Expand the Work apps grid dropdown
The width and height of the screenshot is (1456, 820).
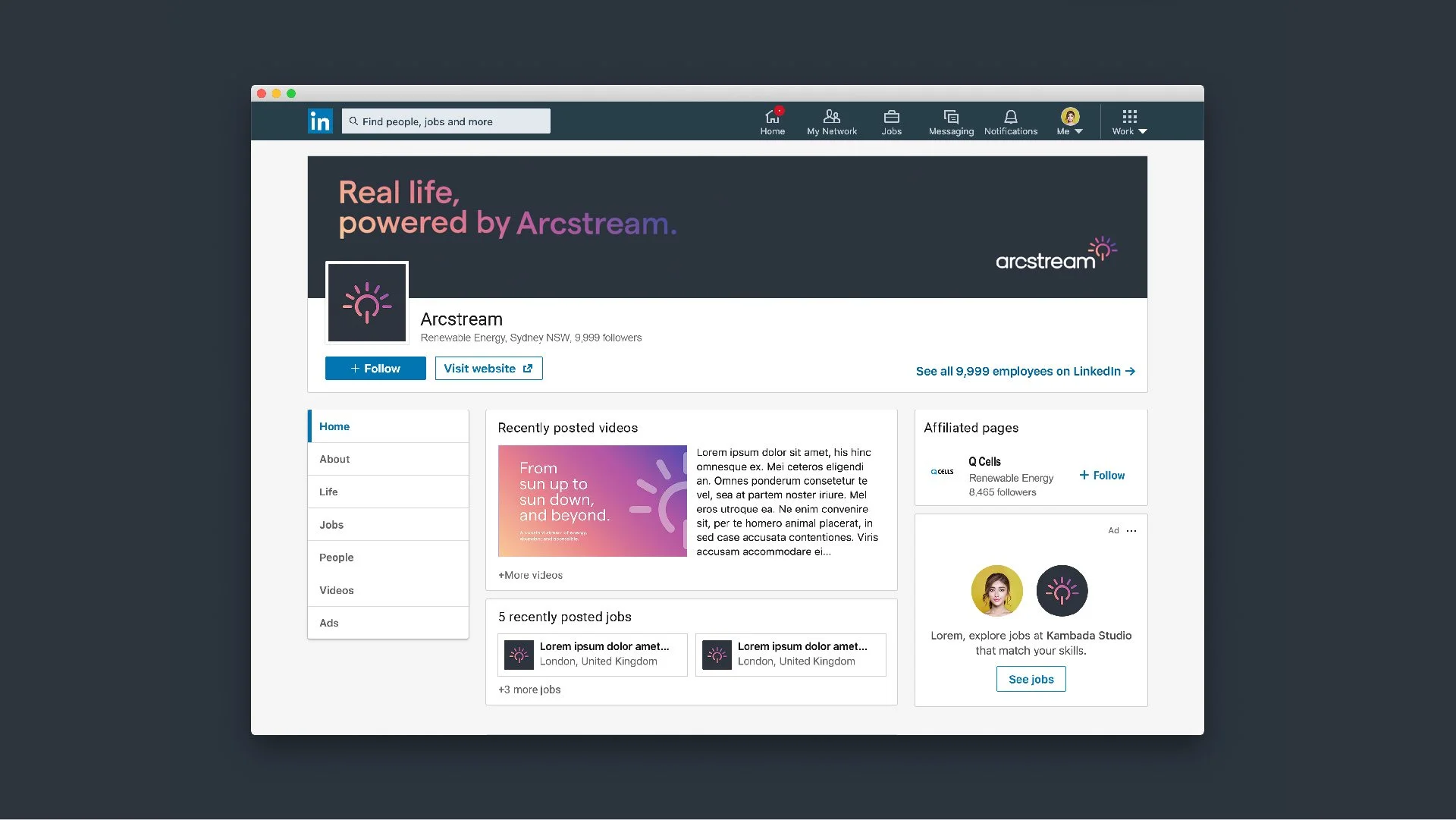(x=1129, y=121)
